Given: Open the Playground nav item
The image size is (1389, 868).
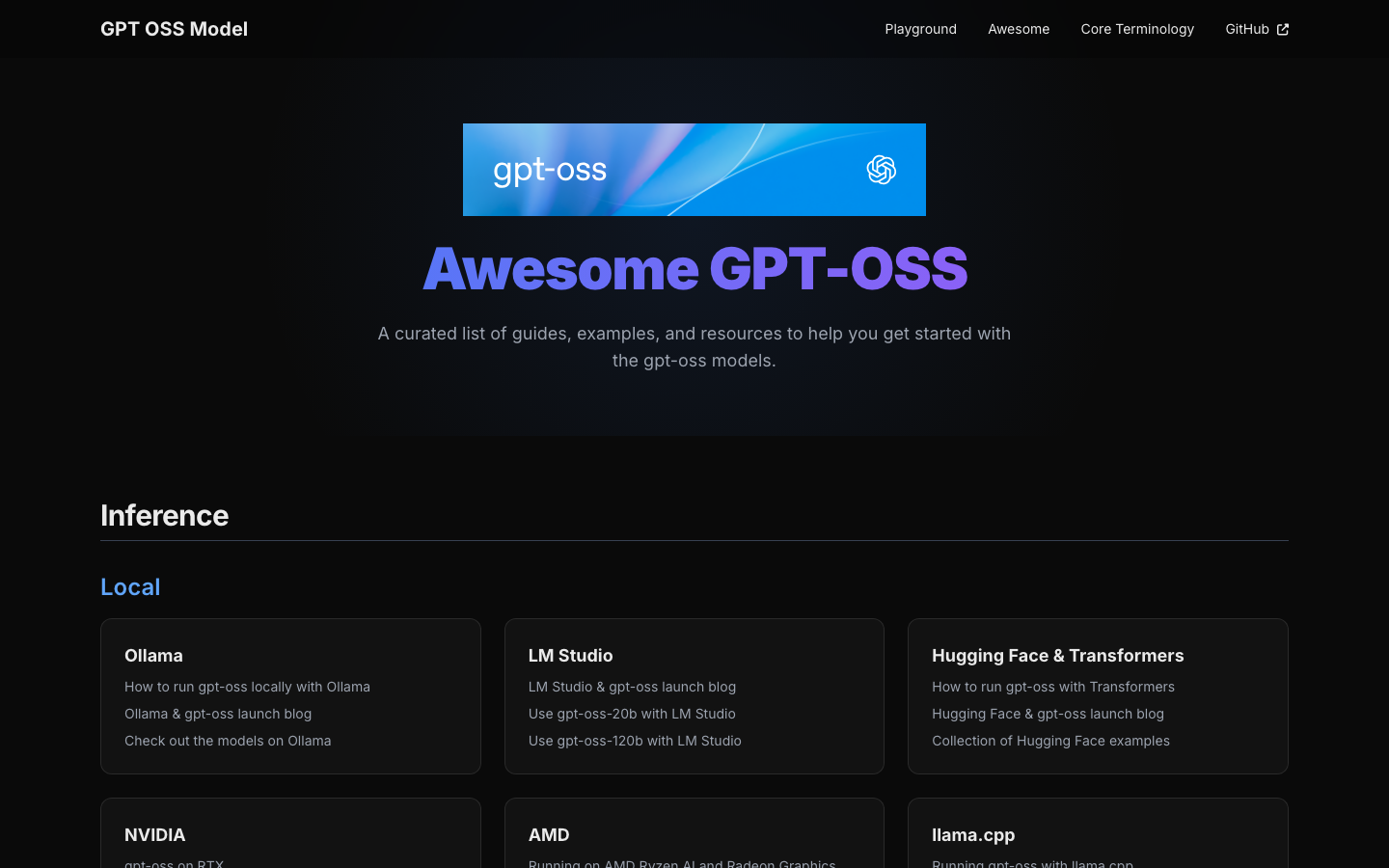Looking at the screenshot, I should 921,29.
